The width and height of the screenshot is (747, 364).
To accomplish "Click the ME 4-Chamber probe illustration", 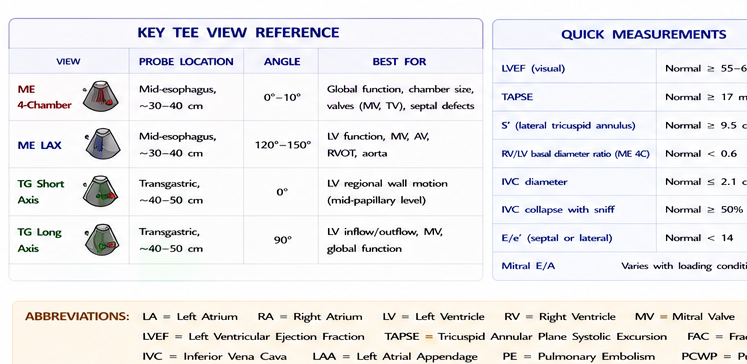I will tap(100, 96).
